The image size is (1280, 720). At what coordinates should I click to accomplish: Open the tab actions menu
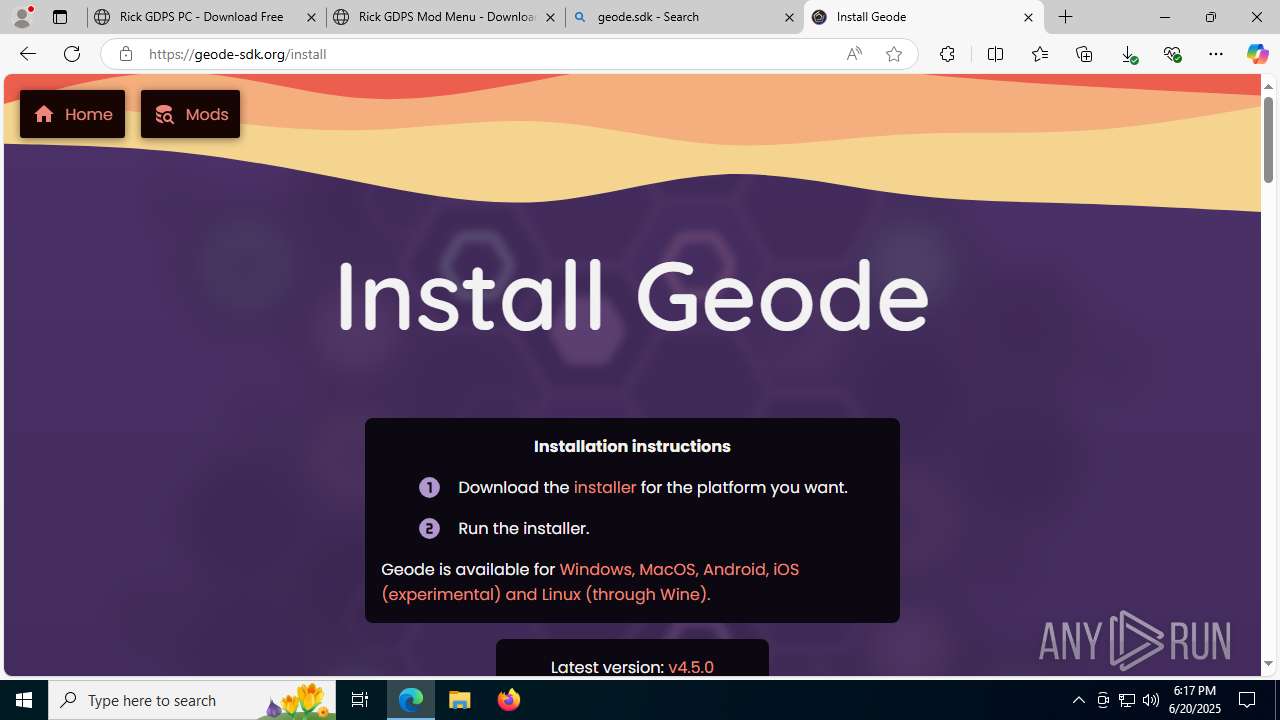pos(60,17)
